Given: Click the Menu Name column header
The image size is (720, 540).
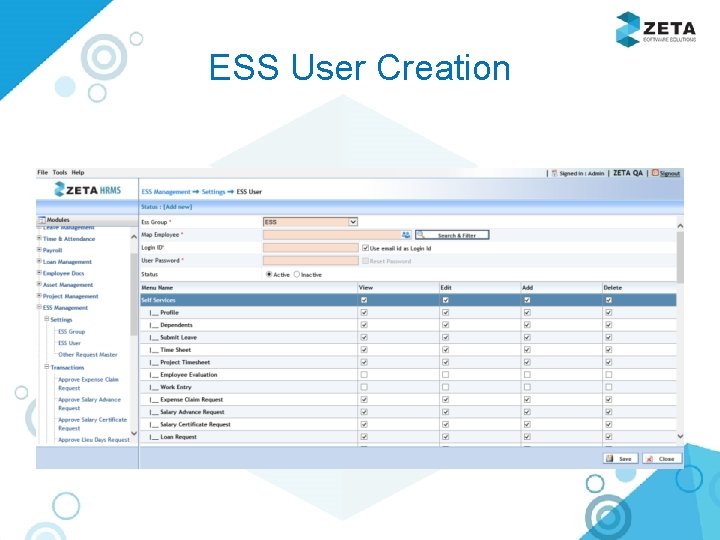Looking at the screenshot, I should pyautogui.click(x=157, y=287).
